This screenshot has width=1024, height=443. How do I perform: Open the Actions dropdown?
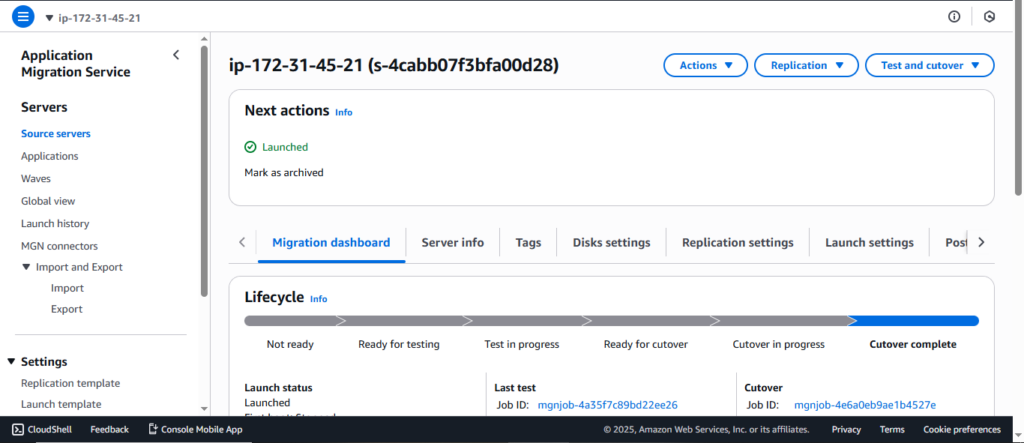click(x=705, y=65)
